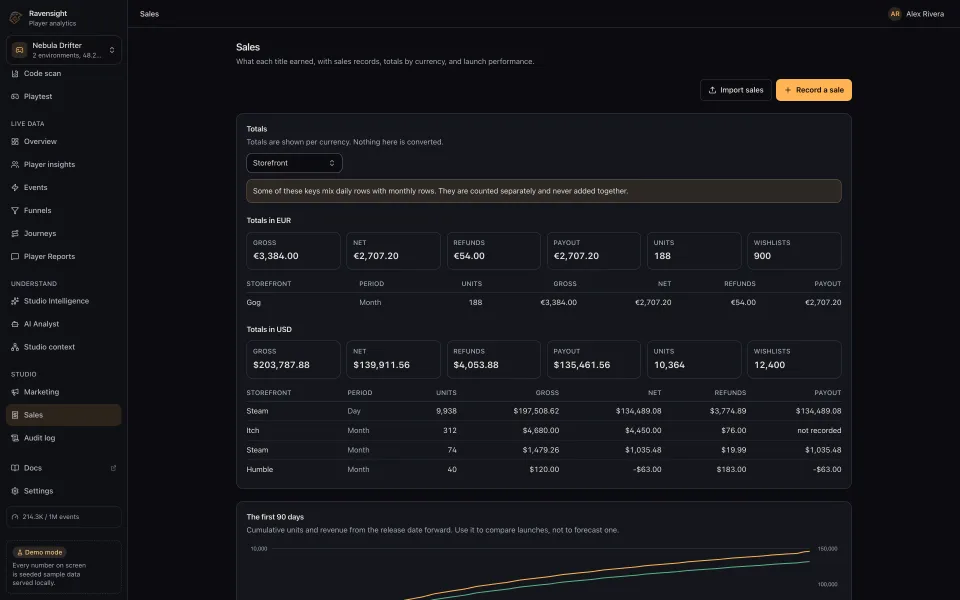Click the Overview grid icon
The height and width of the screenshot is (600, 960).
click(x=15, y=141)
